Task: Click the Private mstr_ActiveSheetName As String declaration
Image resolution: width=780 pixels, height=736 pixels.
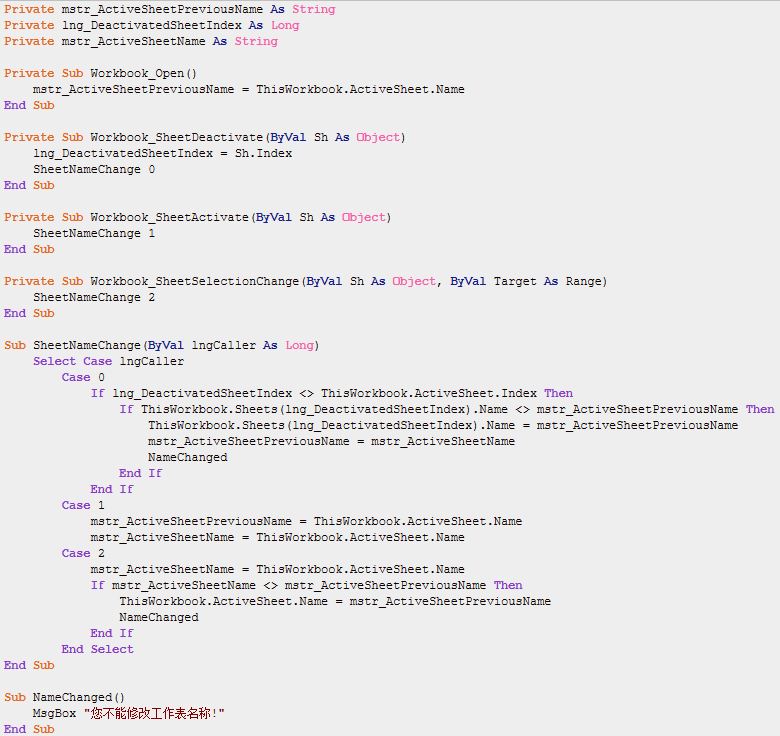Action: click(141, 41)
